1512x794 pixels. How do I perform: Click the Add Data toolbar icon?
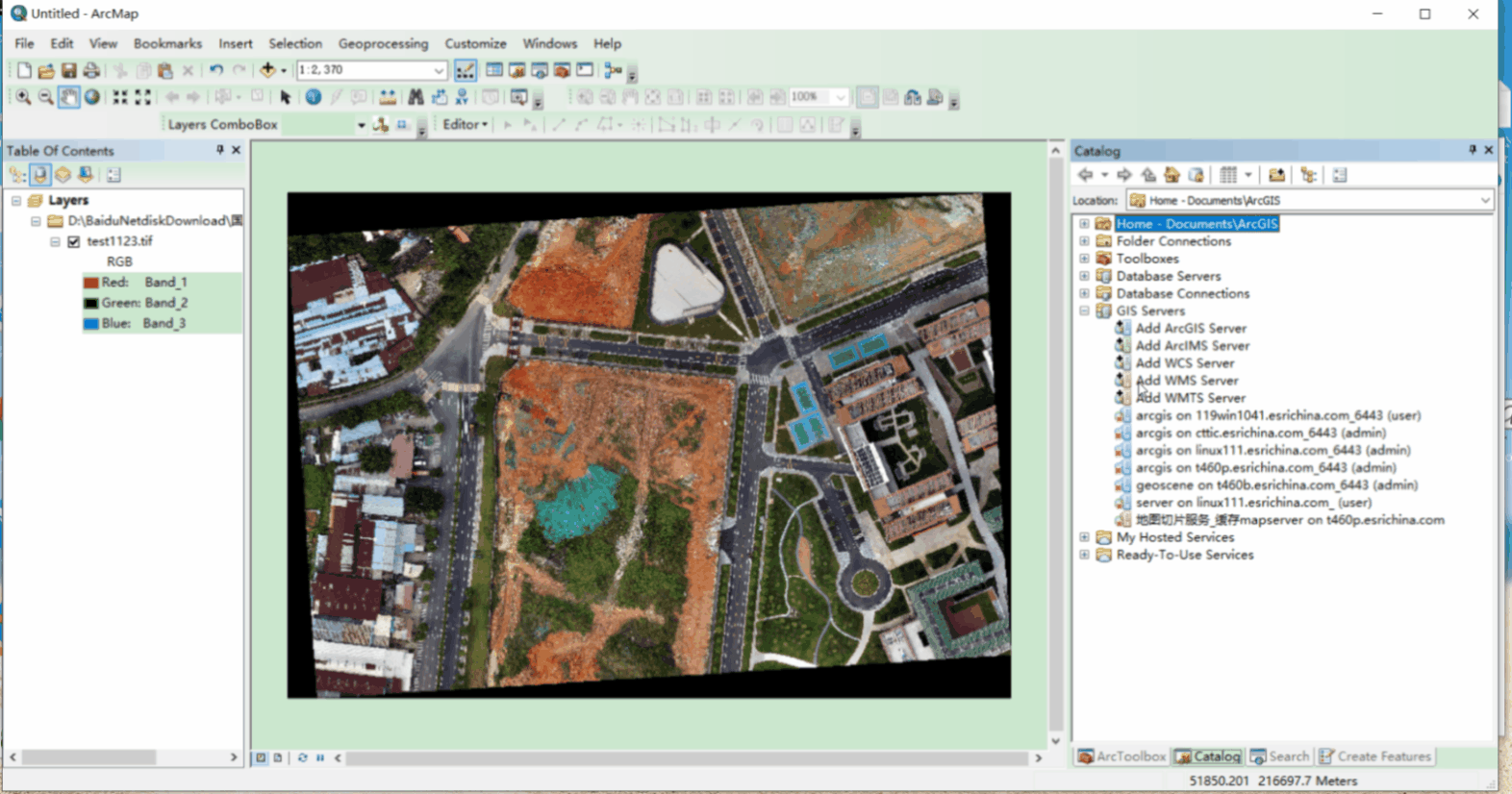(268, 70)
